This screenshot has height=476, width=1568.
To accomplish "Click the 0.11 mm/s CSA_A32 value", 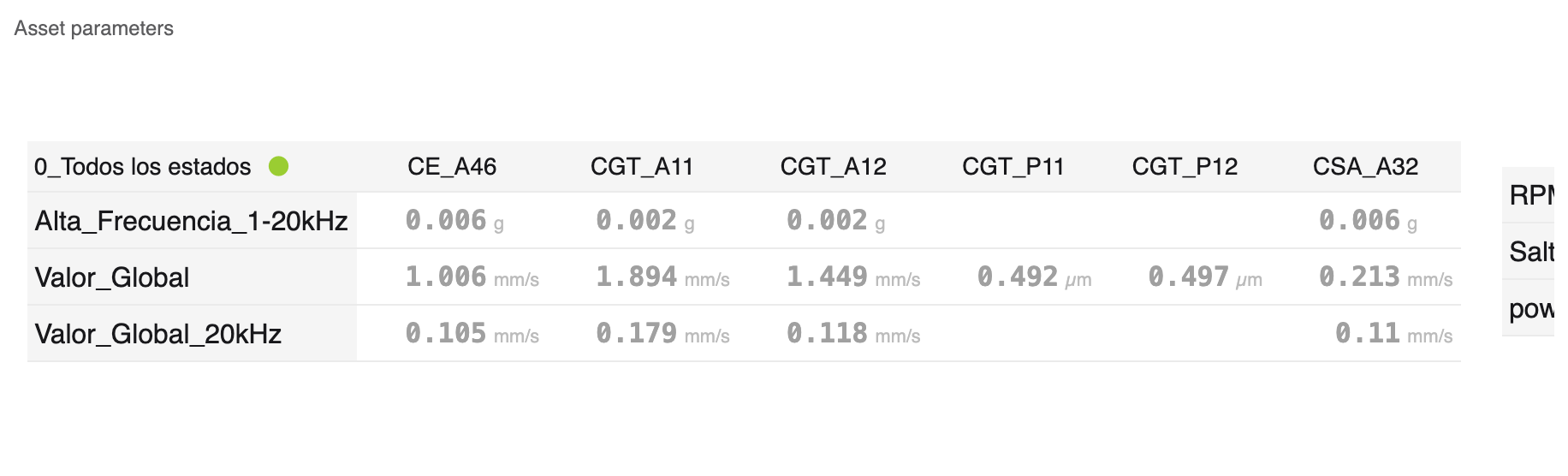I will [1393, 333].
